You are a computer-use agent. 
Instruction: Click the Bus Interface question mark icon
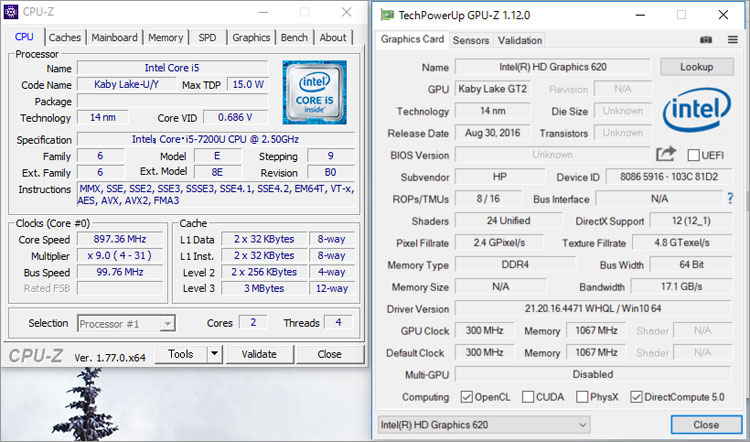click(730, 198)
